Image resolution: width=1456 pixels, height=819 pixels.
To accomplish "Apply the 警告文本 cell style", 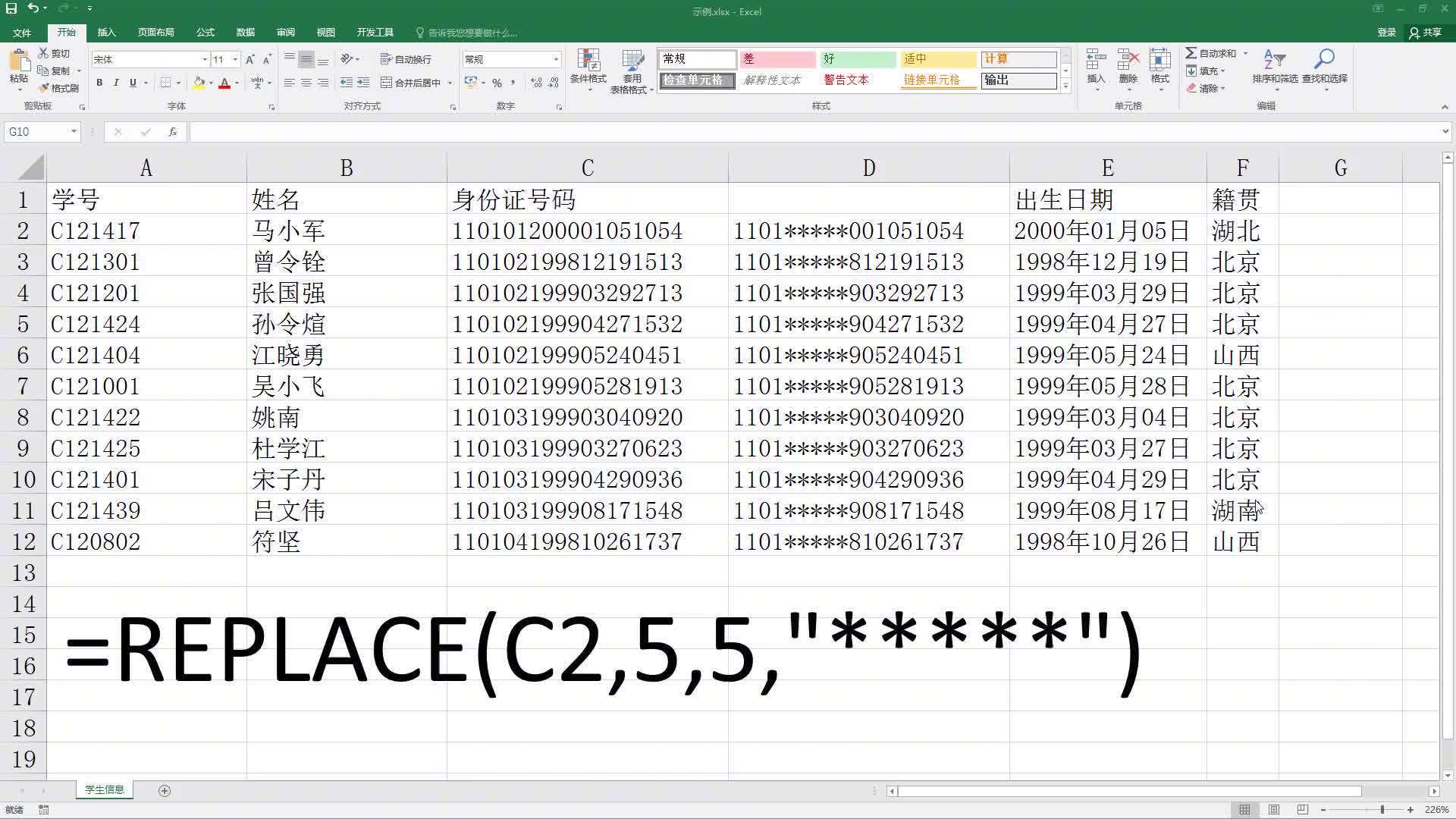I will 846,80.
